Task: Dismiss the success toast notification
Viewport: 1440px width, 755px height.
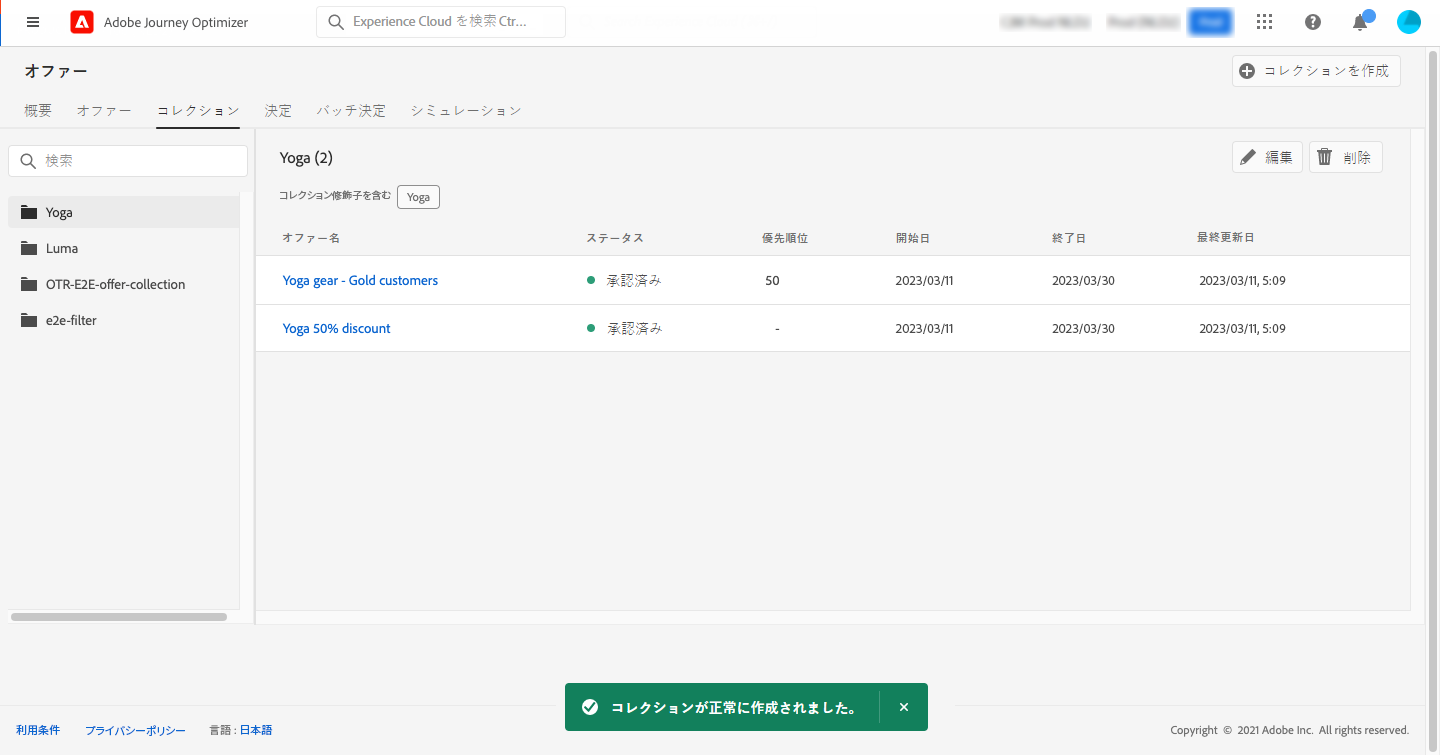Action: pos(904,707)
